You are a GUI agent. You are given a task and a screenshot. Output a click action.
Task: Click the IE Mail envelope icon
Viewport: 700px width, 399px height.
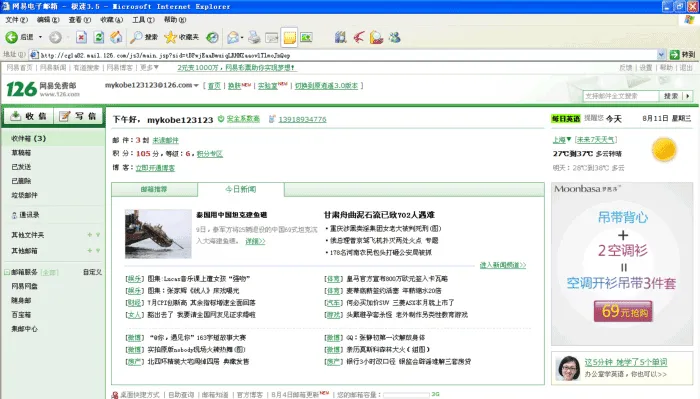pos(233,37)
